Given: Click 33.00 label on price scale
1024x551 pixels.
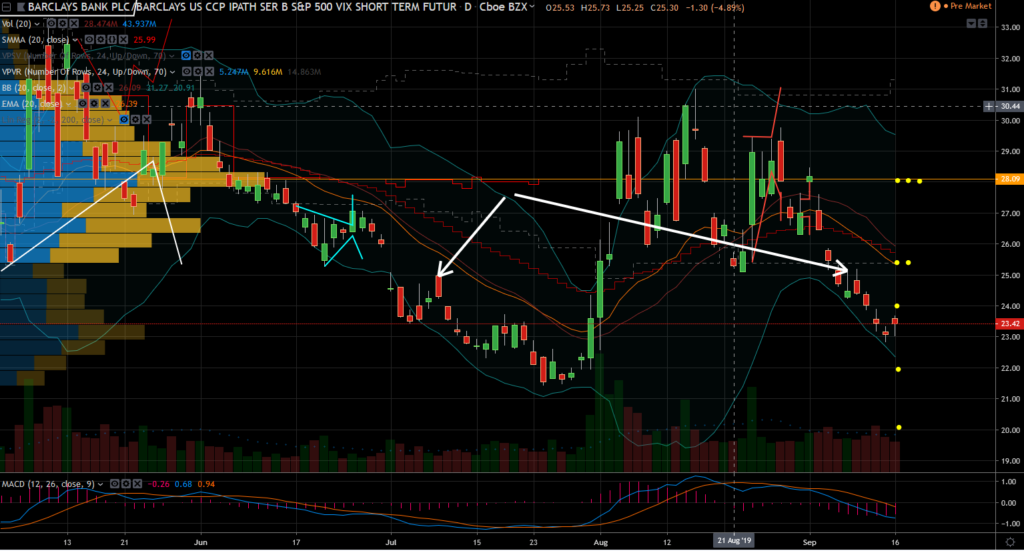Looking at the screenshot, I should pos(1010,27).
